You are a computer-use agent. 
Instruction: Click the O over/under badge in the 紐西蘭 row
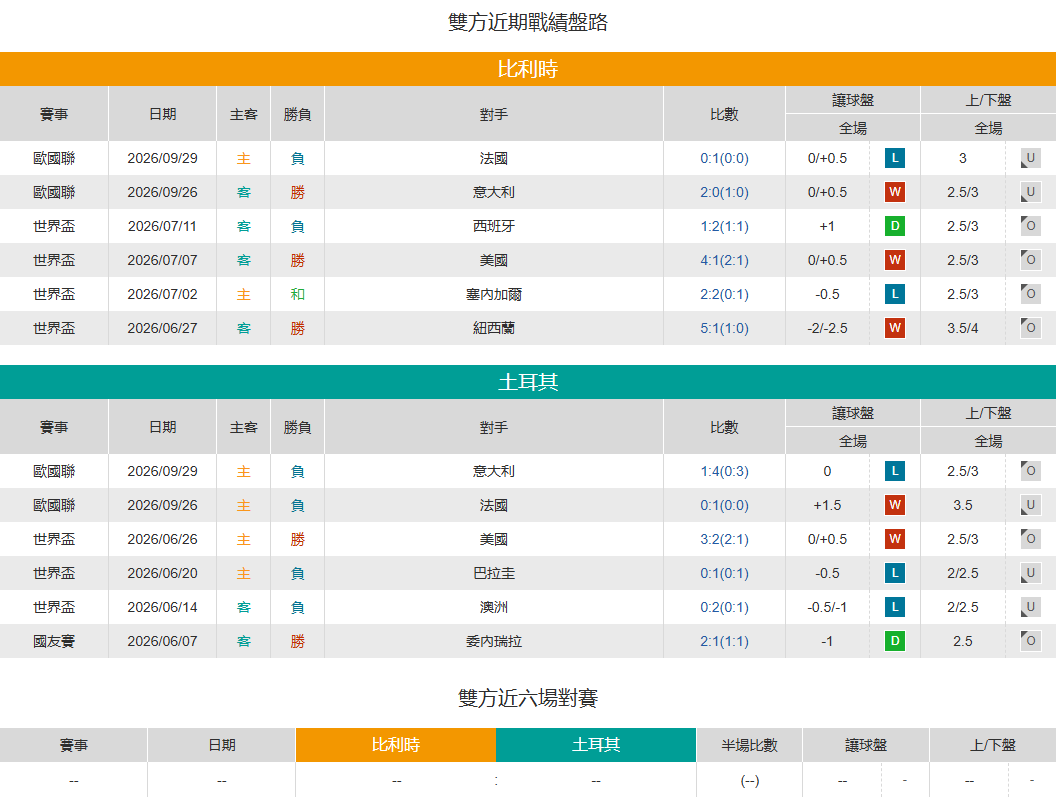pyautogui.click(x=1030, y=328)
